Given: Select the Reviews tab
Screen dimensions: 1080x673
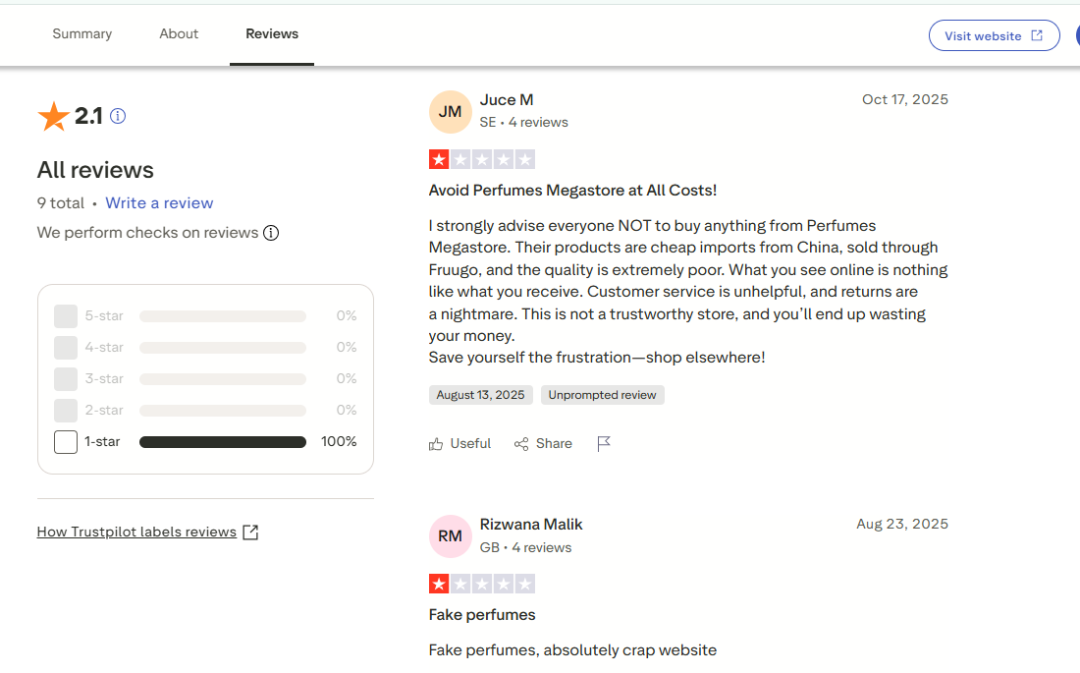Looking at the screenshot, I should [272, 34].
